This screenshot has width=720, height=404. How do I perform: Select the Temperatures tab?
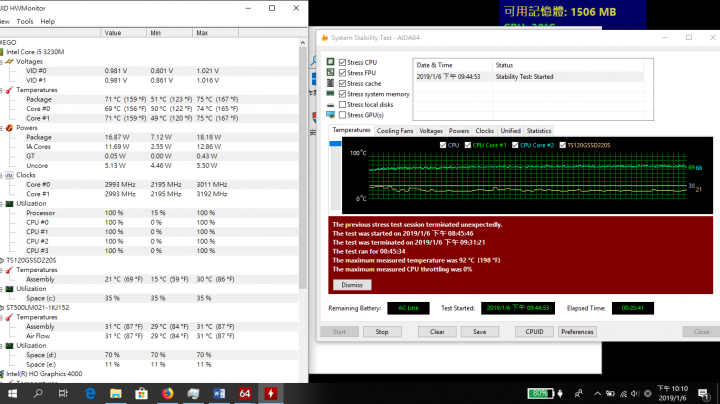pos(351,130)
